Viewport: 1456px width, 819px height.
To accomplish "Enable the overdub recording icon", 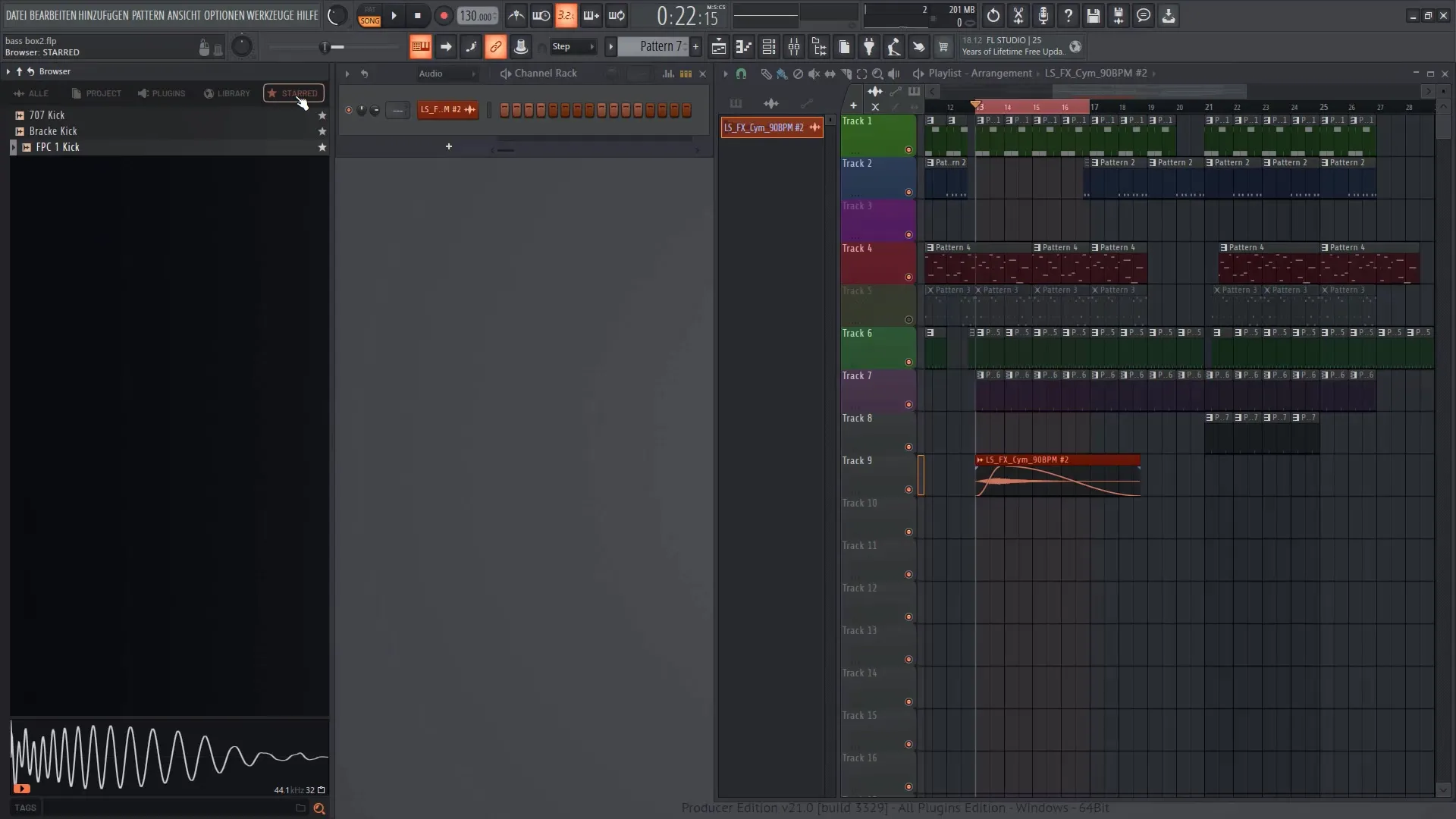I will [591, 15].
